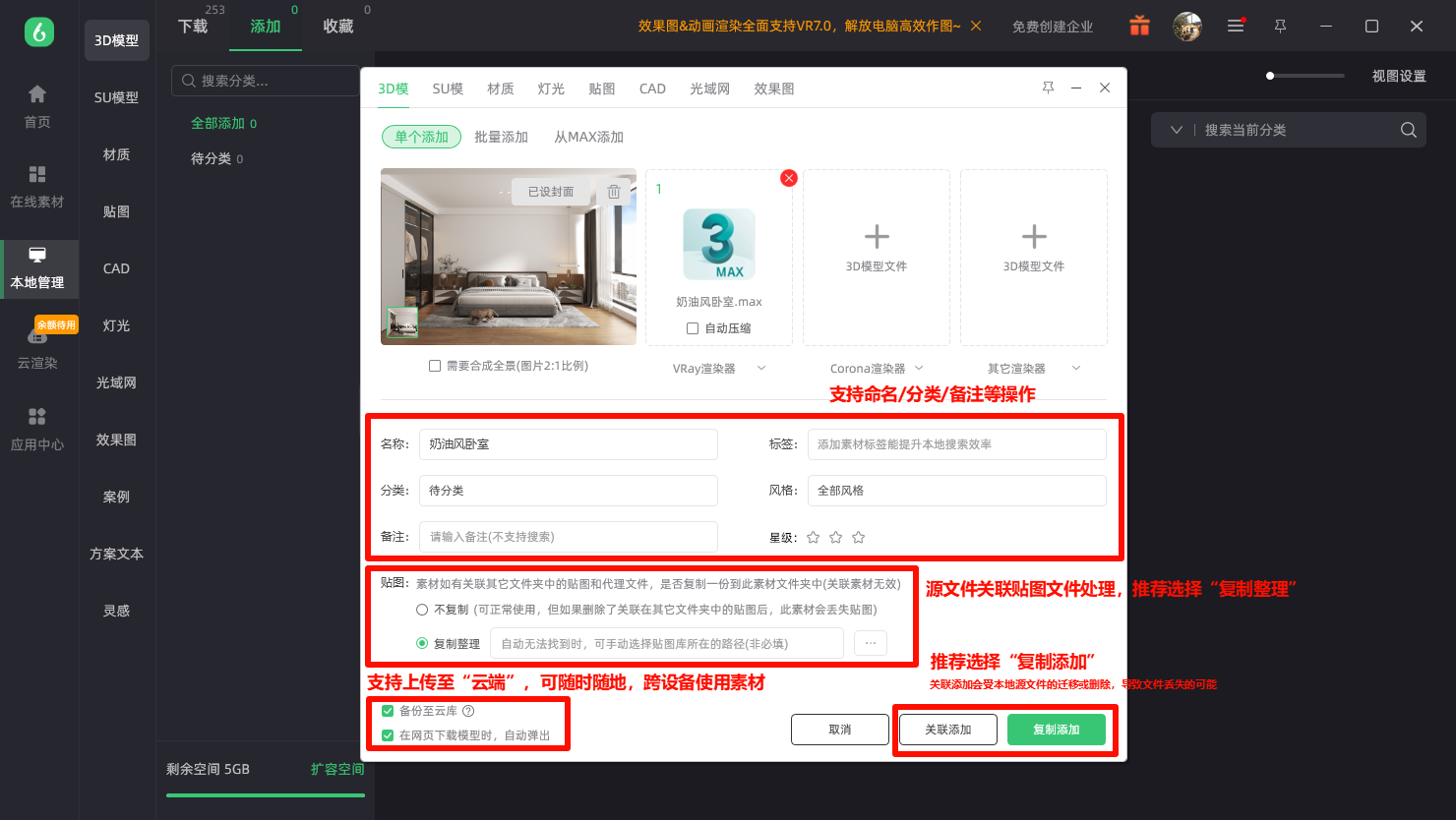Select the 复制整理 radio option
The height and width of the screenshot is (820, 1456).
(422, 643)
